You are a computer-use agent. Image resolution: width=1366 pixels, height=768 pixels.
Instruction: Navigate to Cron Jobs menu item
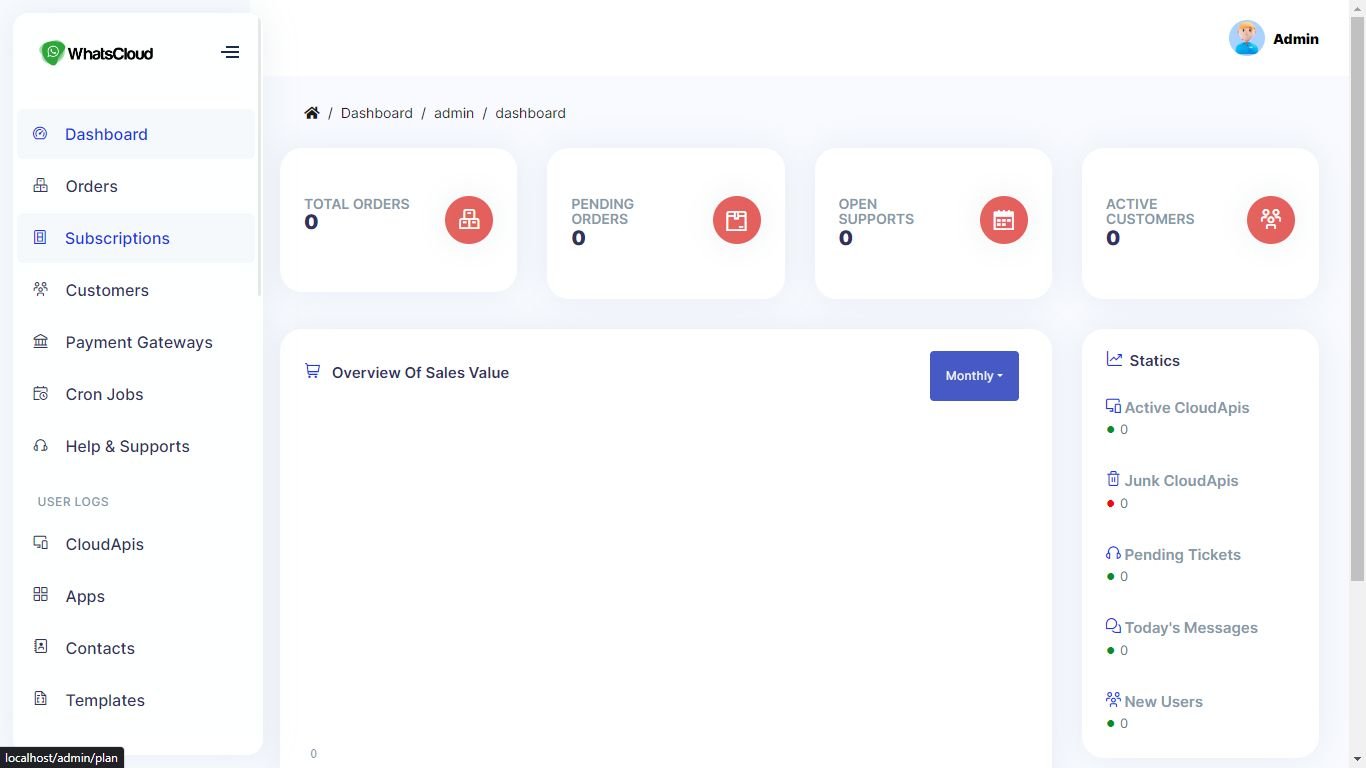104,394
